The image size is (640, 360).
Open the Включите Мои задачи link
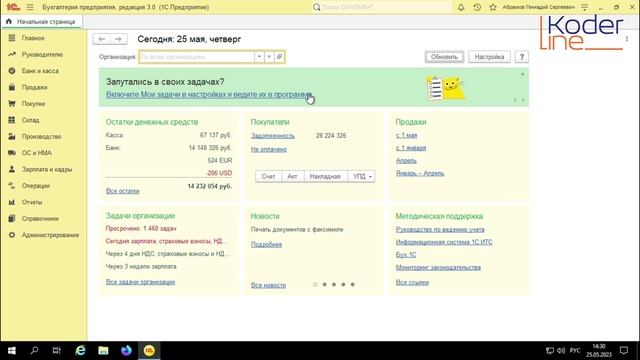pos(209,94)
